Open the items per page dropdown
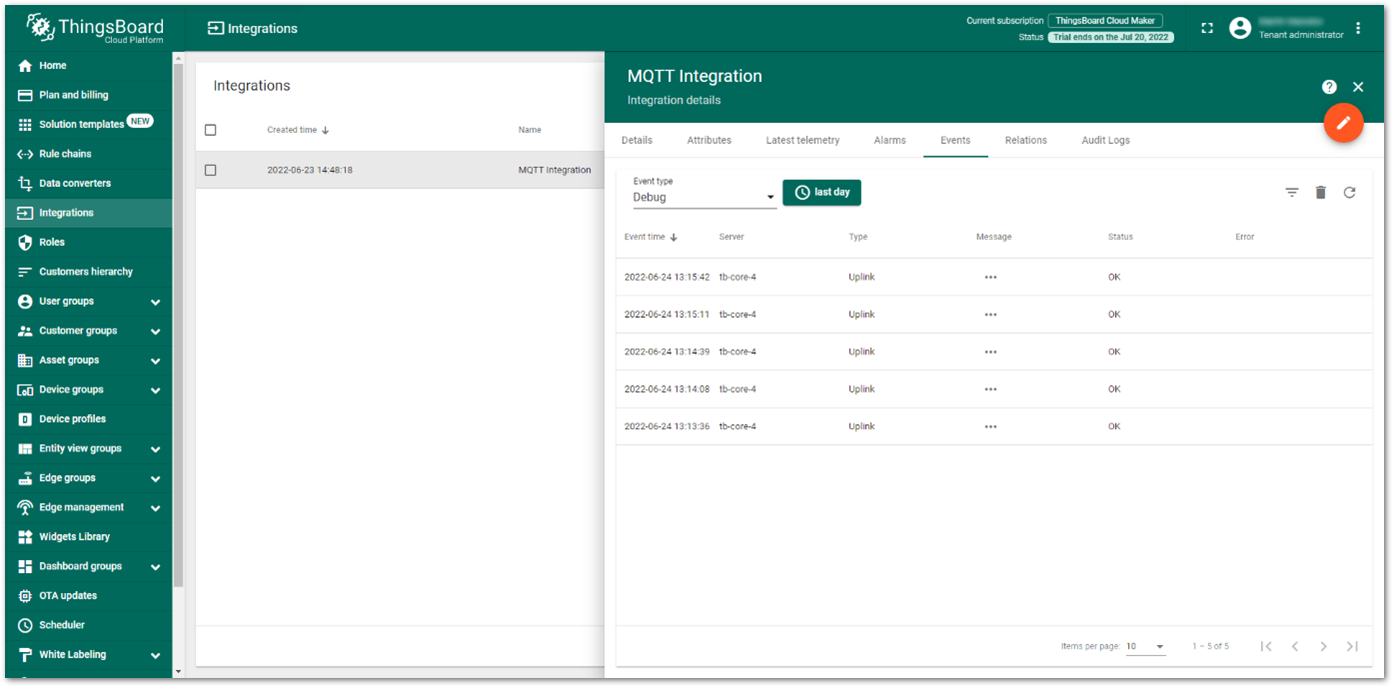Image resolution: width=1393 pixels, height=687 pixels. tap(1146, 646)
